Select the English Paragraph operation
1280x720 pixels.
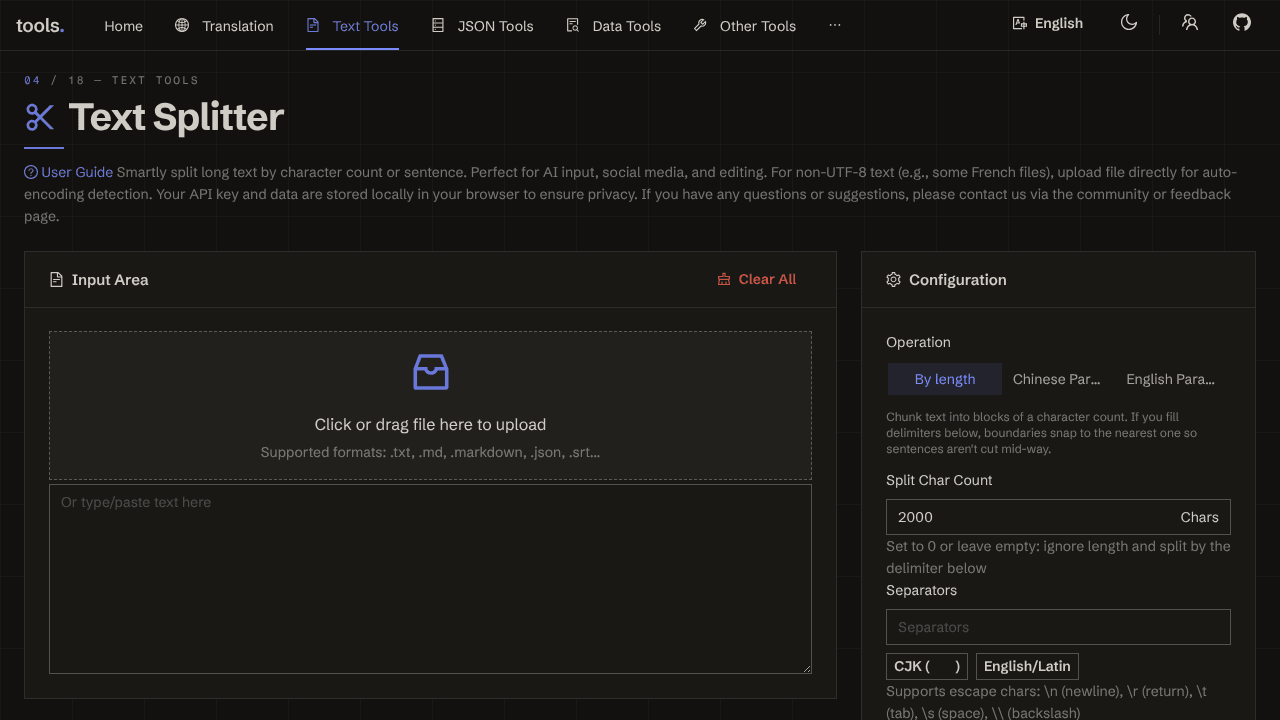1170,379
